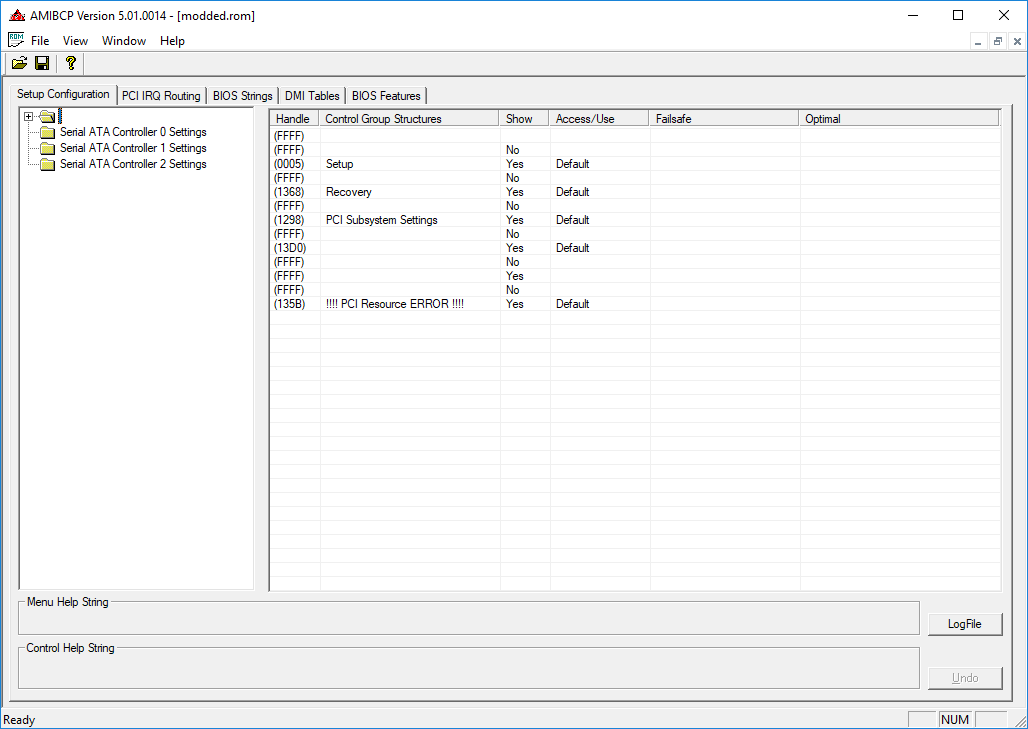
Task: Click the Failsafe column header
Action: coord(724,119)
